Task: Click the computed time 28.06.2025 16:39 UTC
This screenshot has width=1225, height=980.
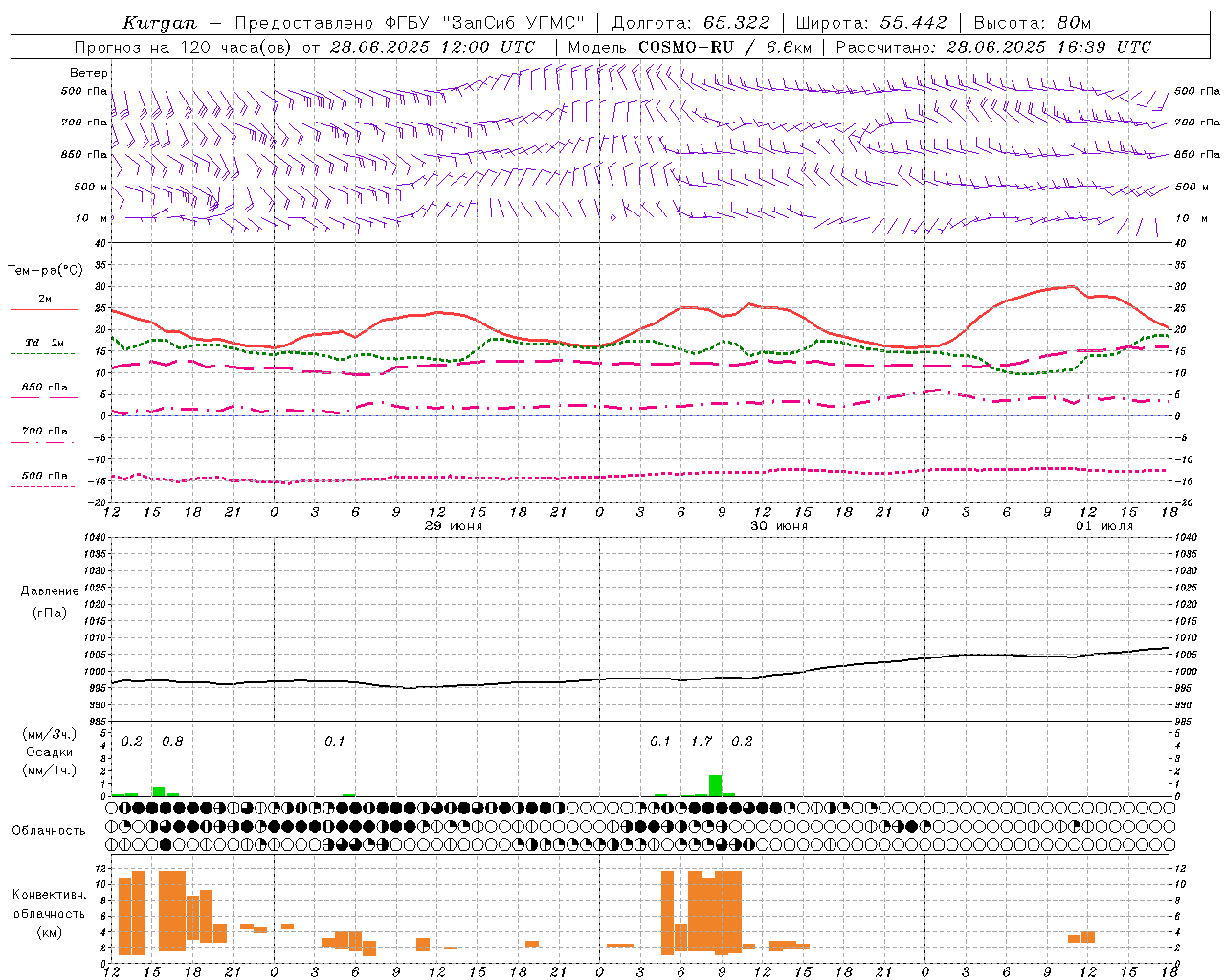Action: click(1049, 47)
